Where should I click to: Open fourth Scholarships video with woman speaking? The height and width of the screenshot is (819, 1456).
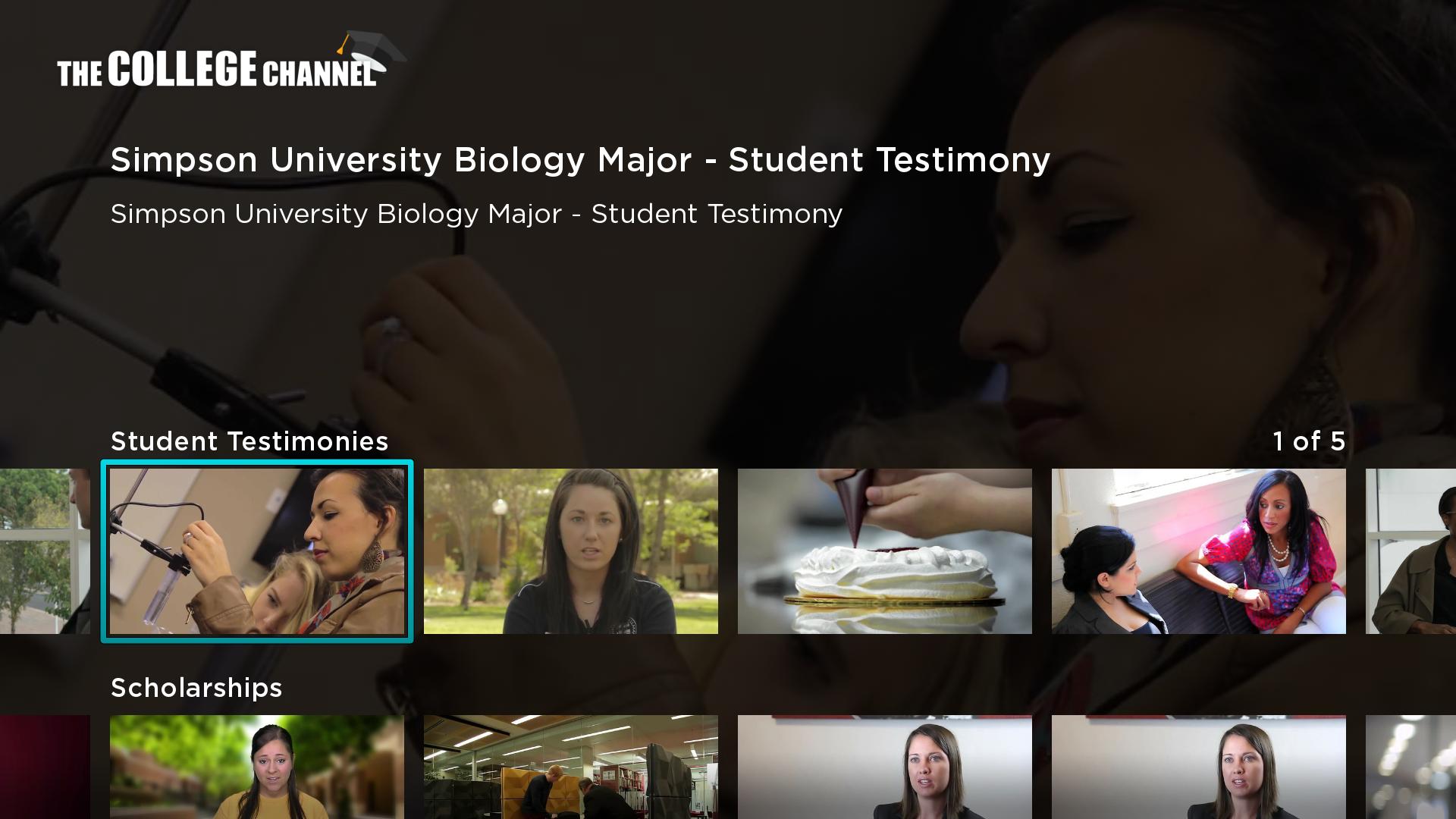tap(1199, 767)
